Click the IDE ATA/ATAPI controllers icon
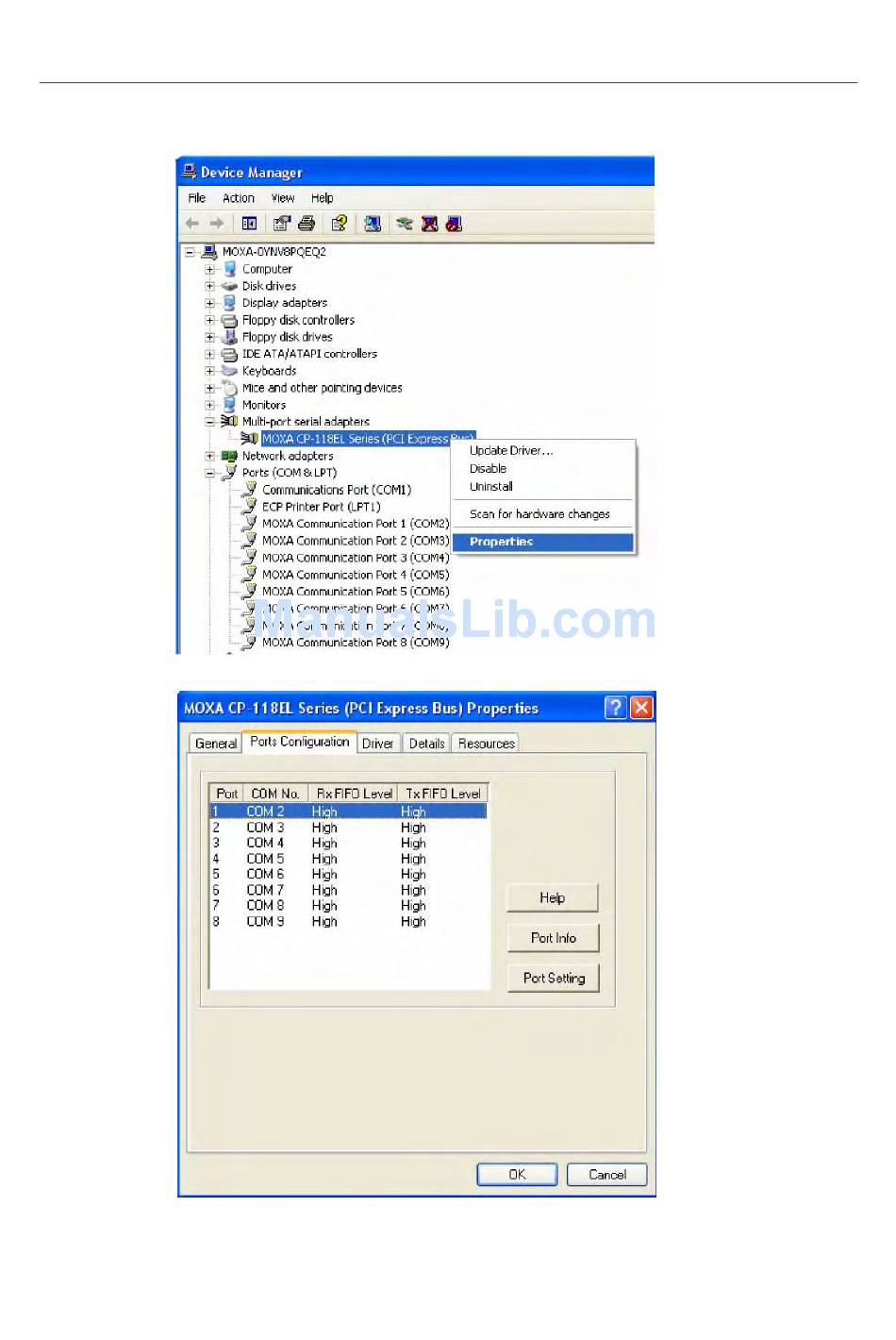Viewport: 896px width, 1340px height. coord(229,354)
